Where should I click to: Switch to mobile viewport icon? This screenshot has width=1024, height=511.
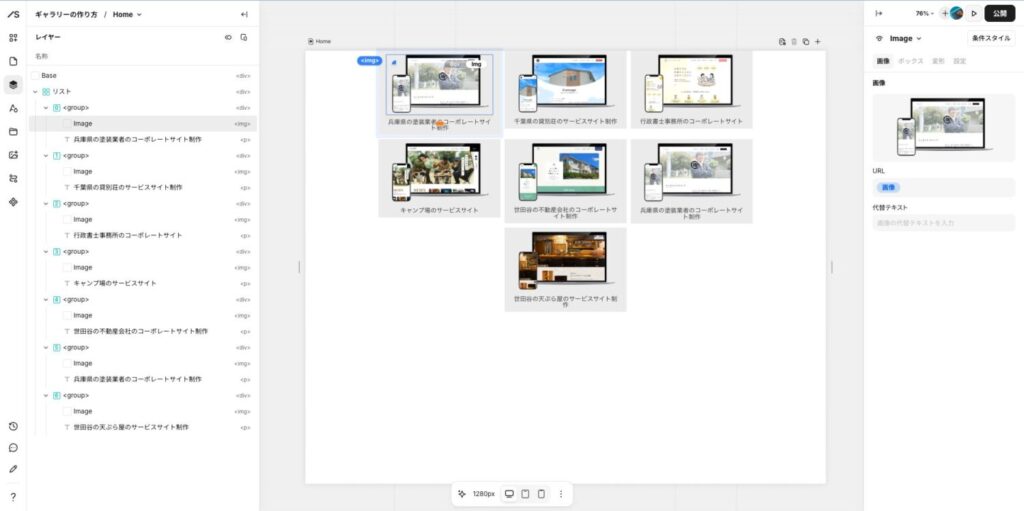point(541,494)
